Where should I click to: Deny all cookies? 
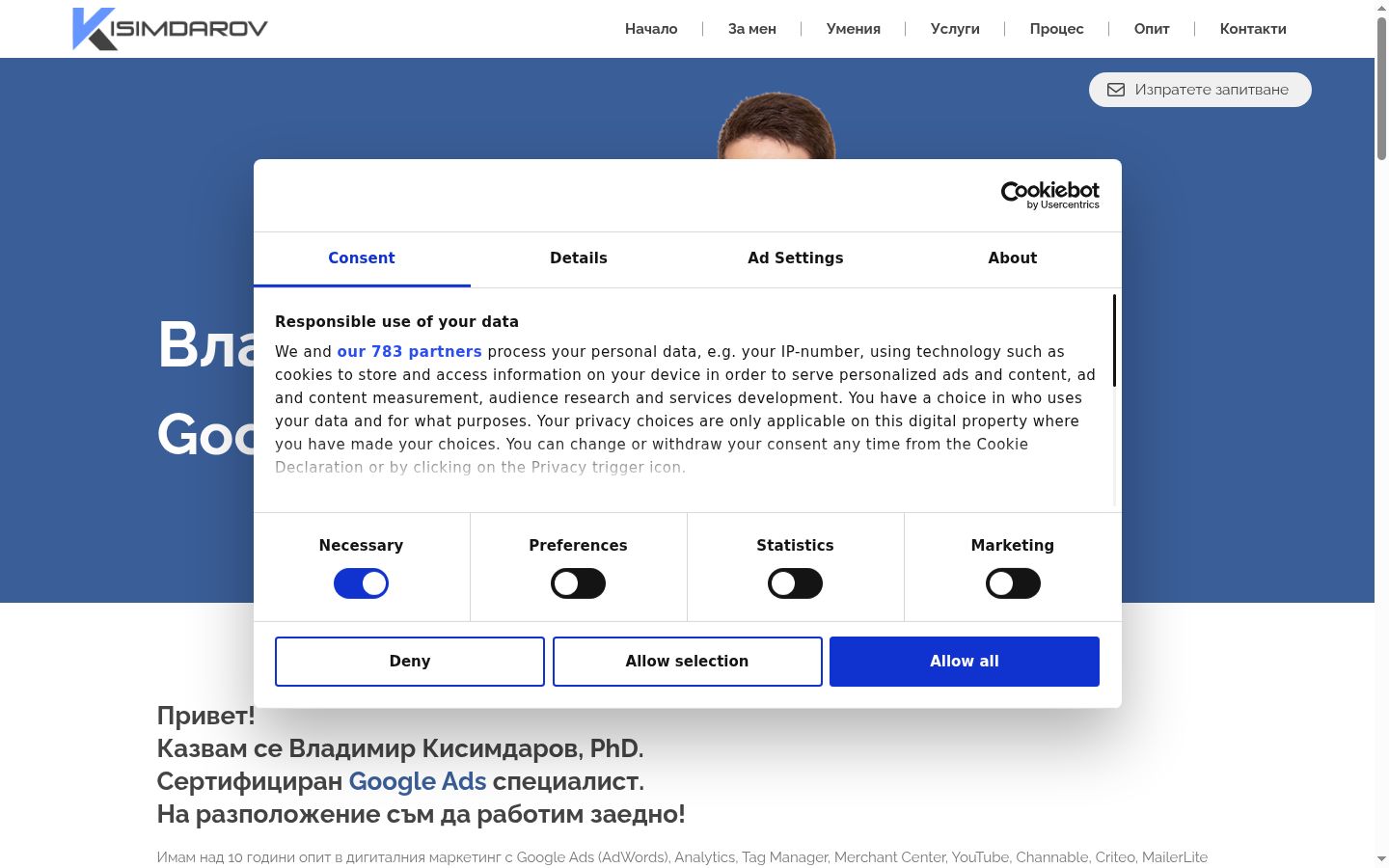tap(410, 662)
